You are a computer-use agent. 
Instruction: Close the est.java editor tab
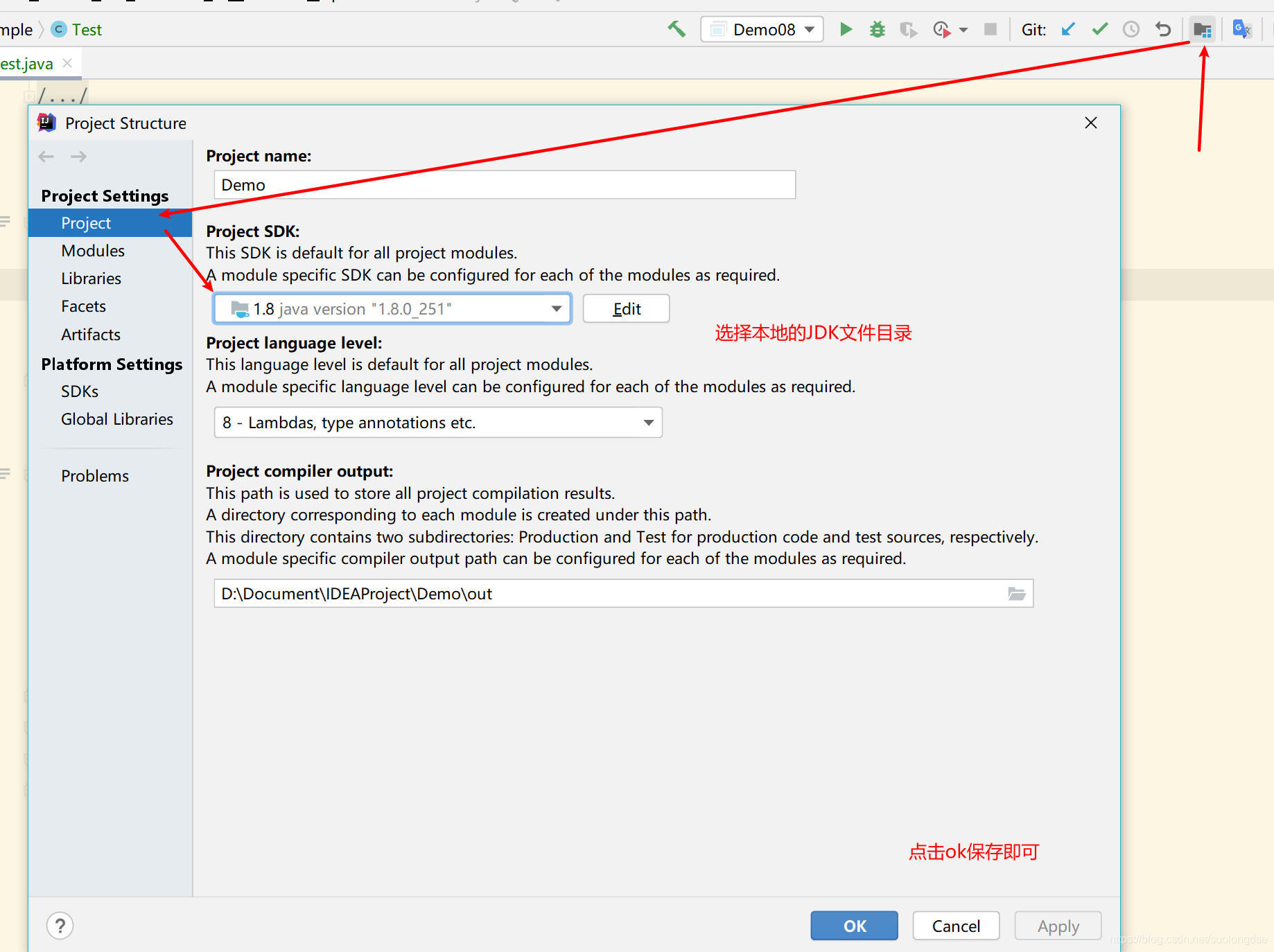click(67, 63)
